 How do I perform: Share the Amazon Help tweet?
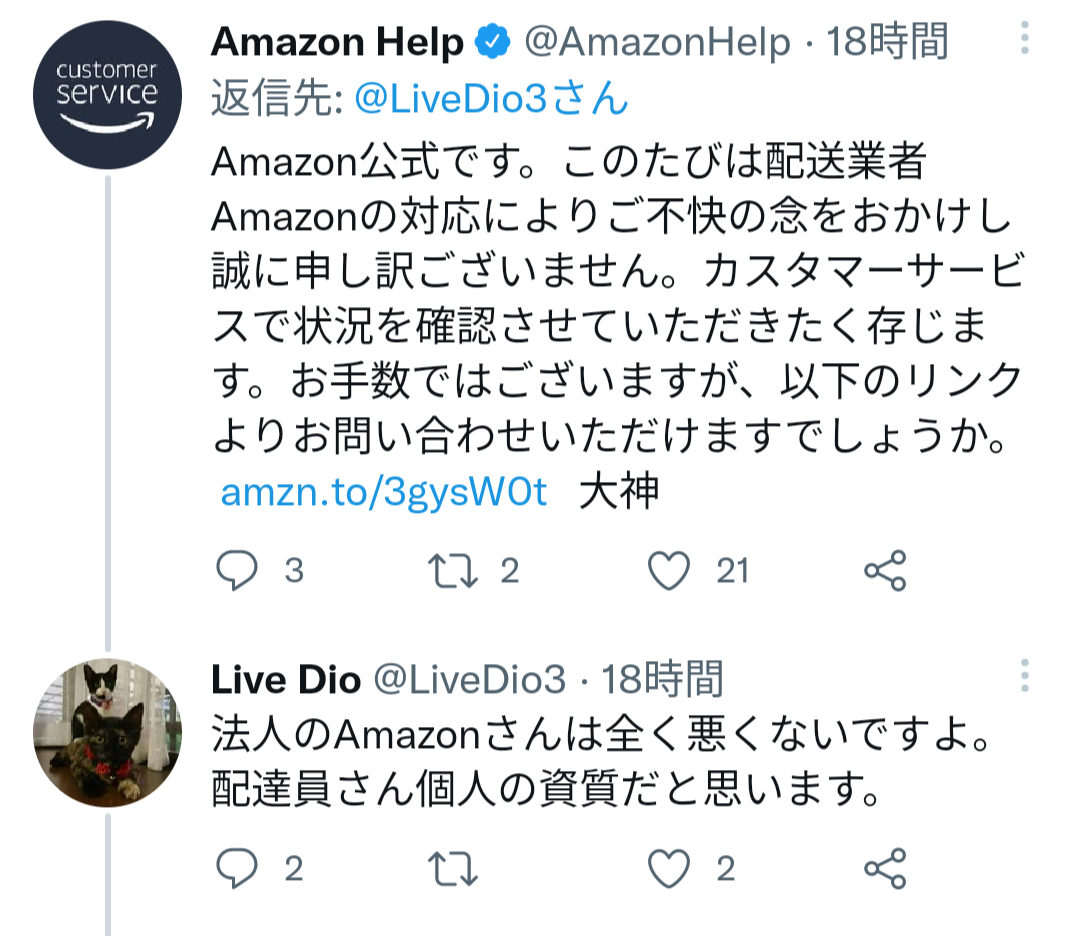pyautogui.click(x=885, y=571)
